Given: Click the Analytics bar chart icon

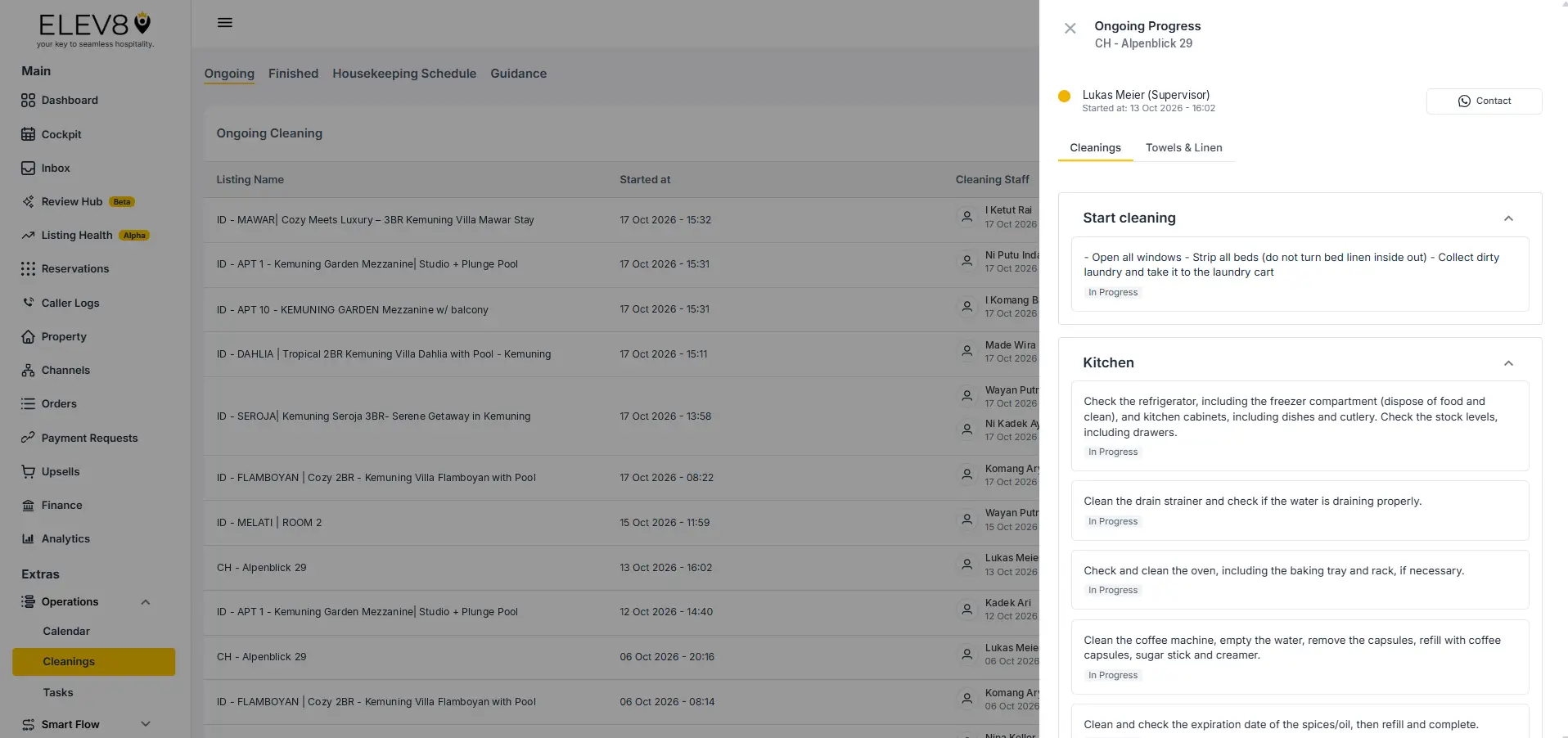Looking at the screenshot, I should coord(28,538).
